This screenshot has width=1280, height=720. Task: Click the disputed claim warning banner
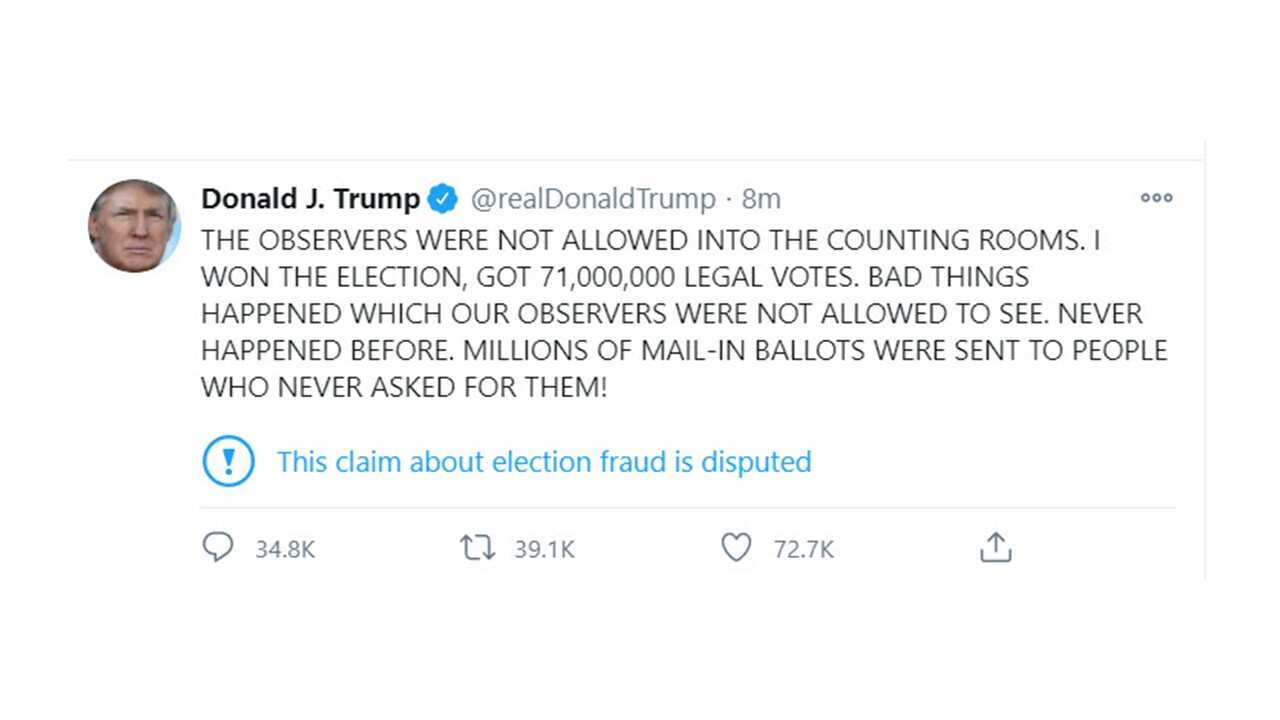[520, 461]
